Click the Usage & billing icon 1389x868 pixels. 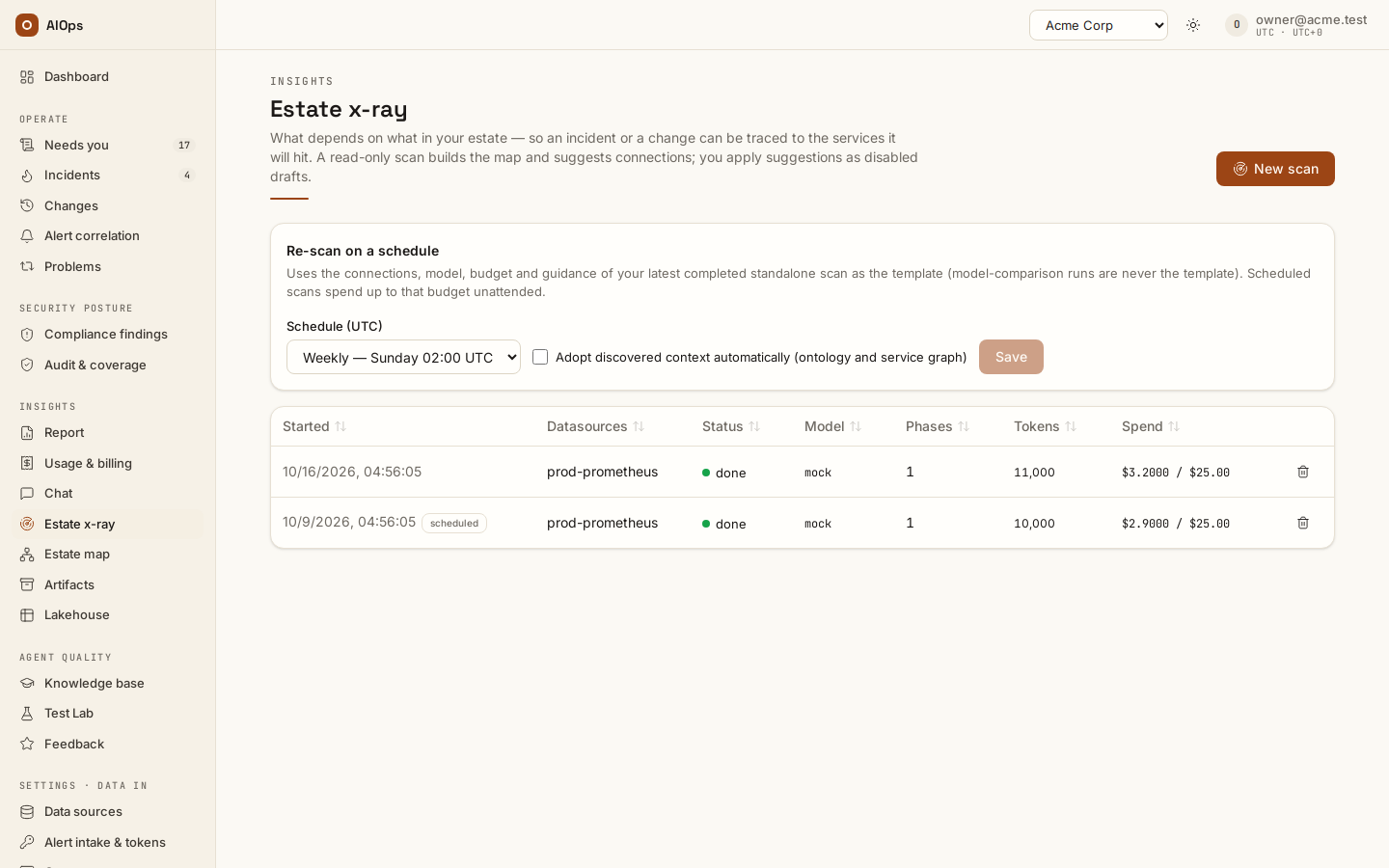point(27,463)
